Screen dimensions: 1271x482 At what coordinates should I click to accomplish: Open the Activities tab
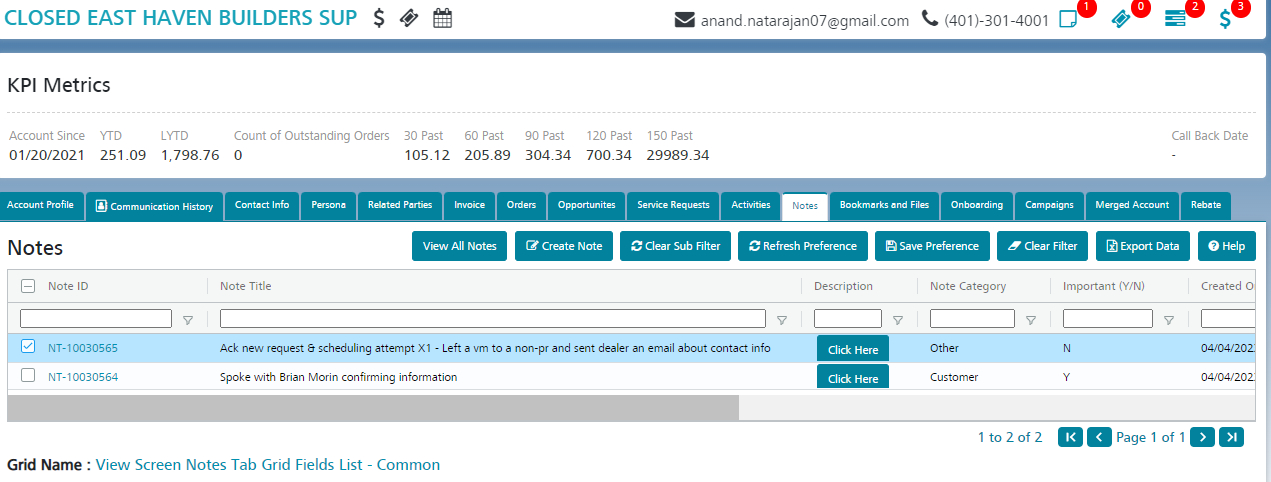tap(751, 205)
